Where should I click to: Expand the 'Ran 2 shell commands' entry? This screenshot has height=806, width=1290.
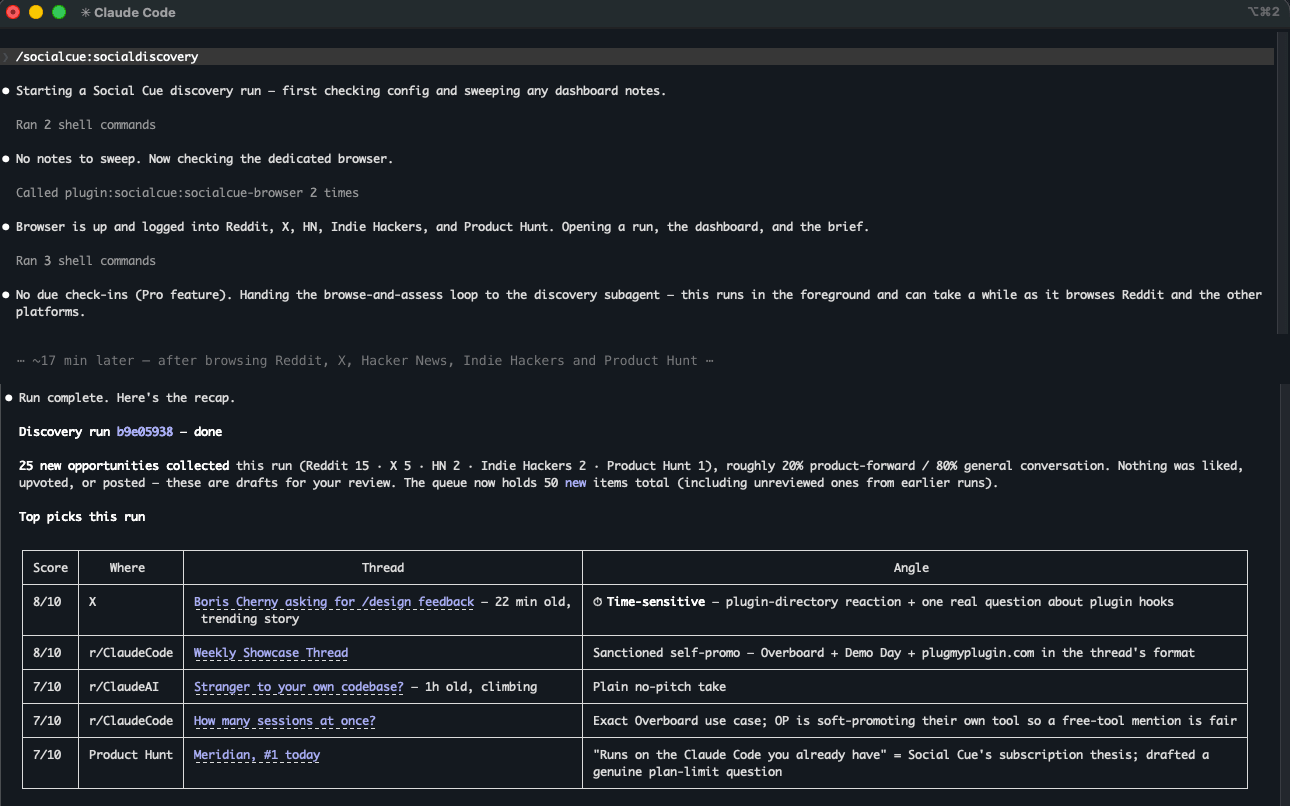click(86, 125)
